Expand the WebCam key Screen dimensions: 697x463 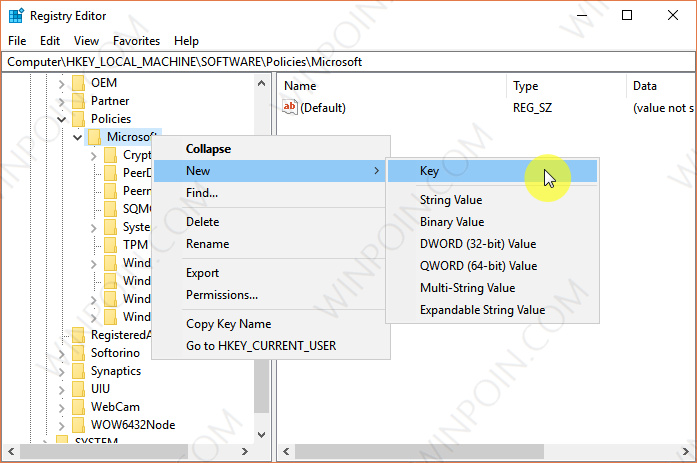point(61,407)
